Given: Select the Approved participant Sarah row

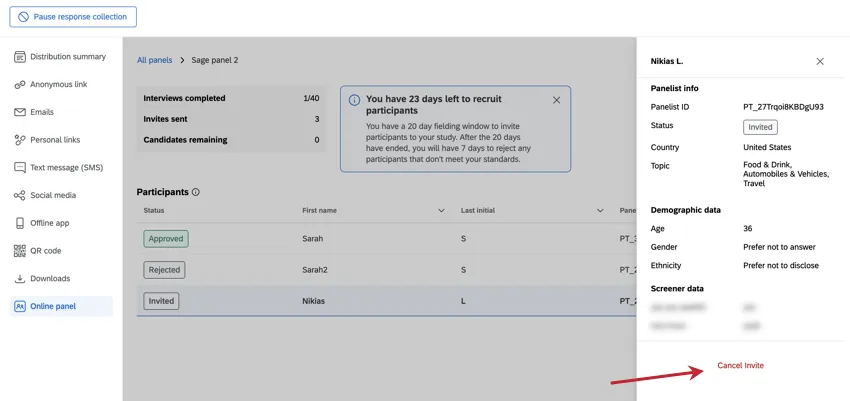Looking at the screenshot, I should coord(380,239).
